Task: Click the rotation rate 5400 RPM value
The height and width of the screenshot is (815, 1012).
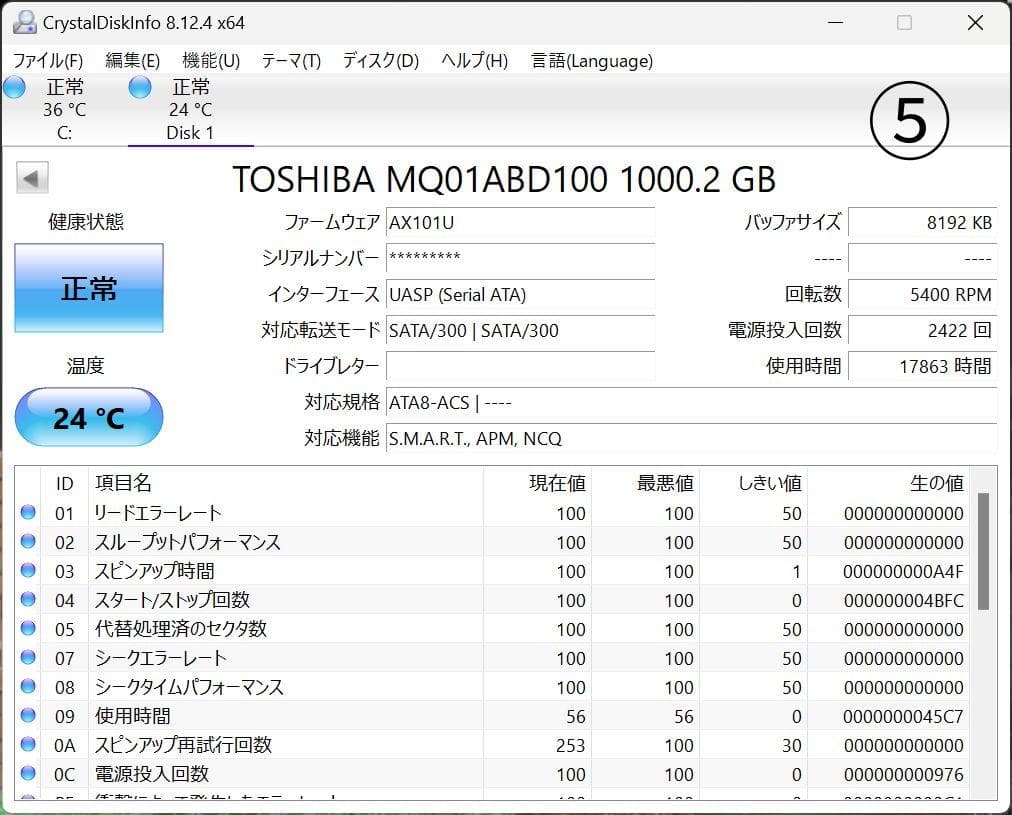Action: [x=922, y=294]
